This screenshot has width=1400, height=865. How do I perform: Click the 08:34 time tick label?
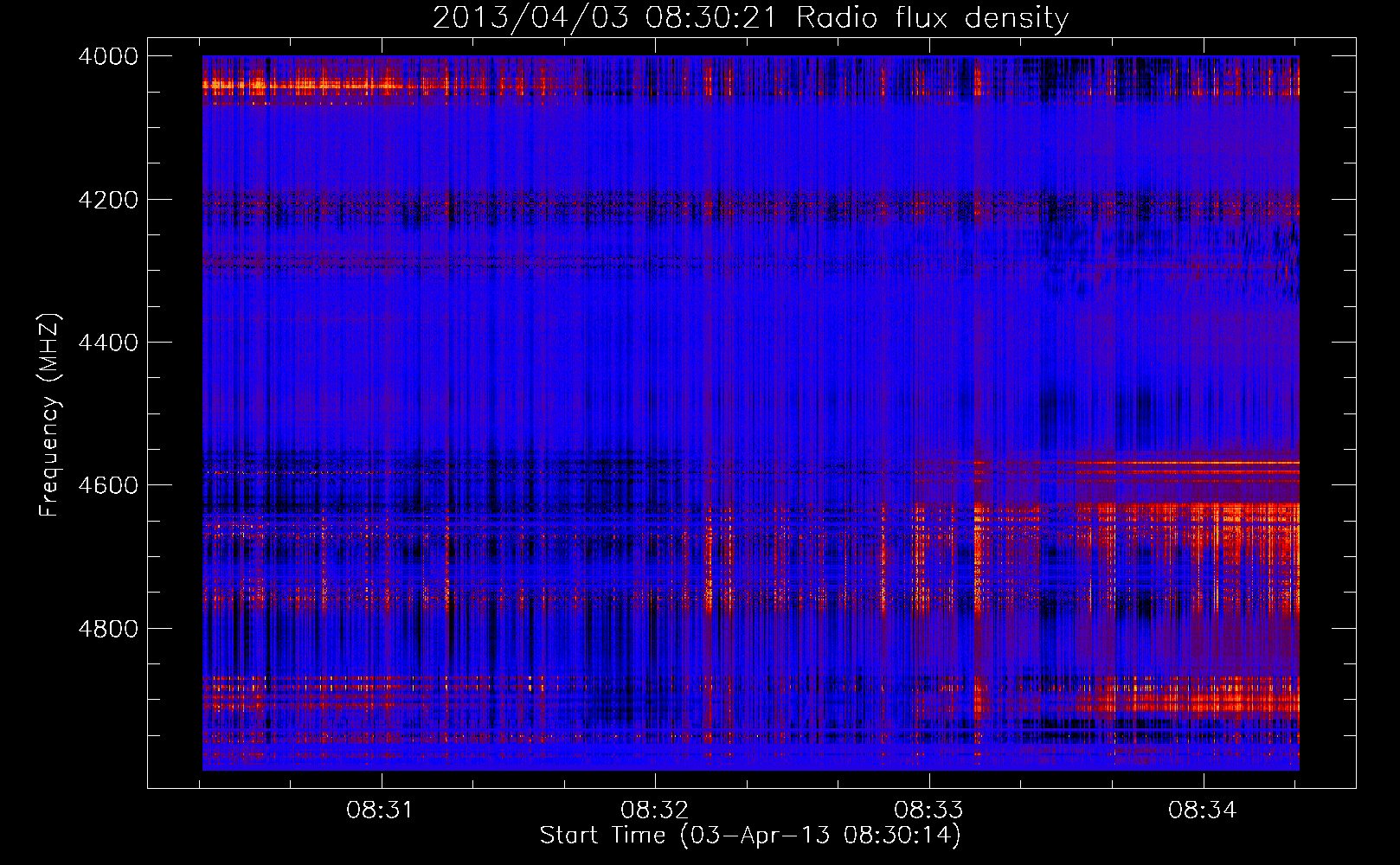[1203, 811]
